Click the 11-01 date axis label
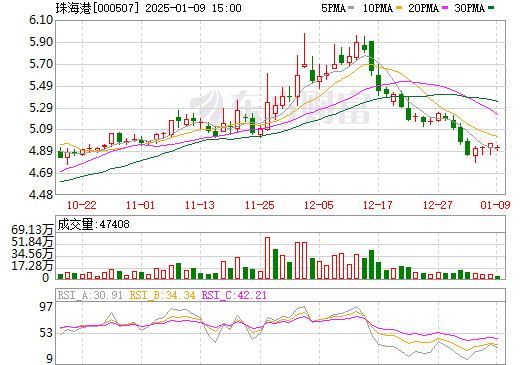 coord(140,205)
